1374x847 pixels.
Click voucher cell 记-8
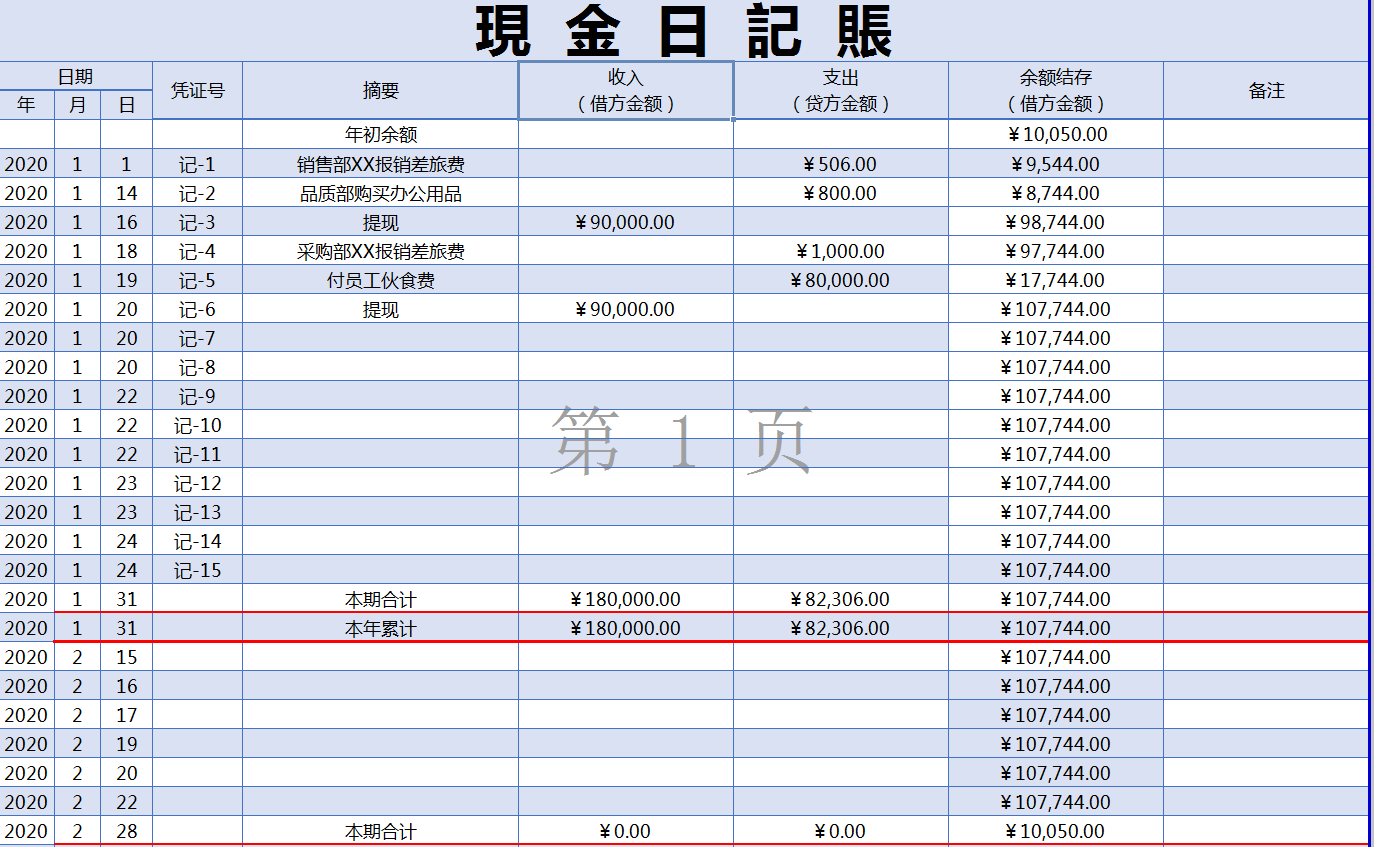pyautogui.click(x=198, y=367)
